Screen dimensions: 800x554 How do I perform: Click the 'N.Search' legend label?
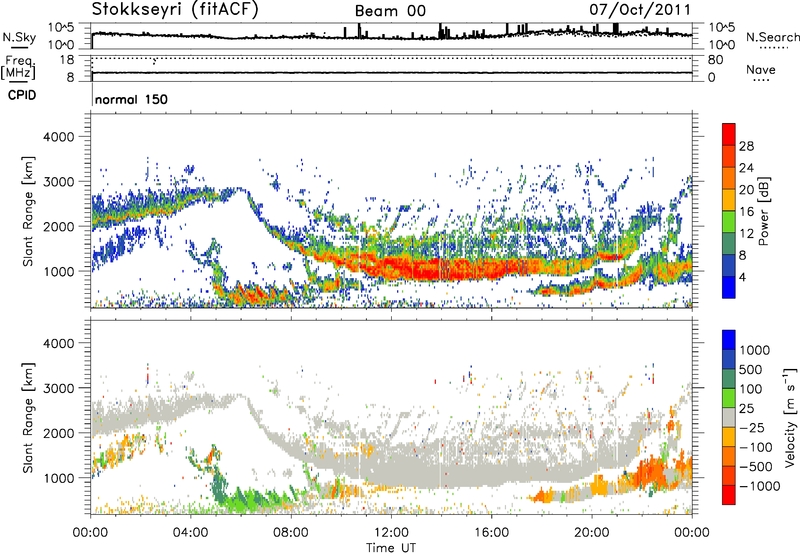tap(772, 37)
